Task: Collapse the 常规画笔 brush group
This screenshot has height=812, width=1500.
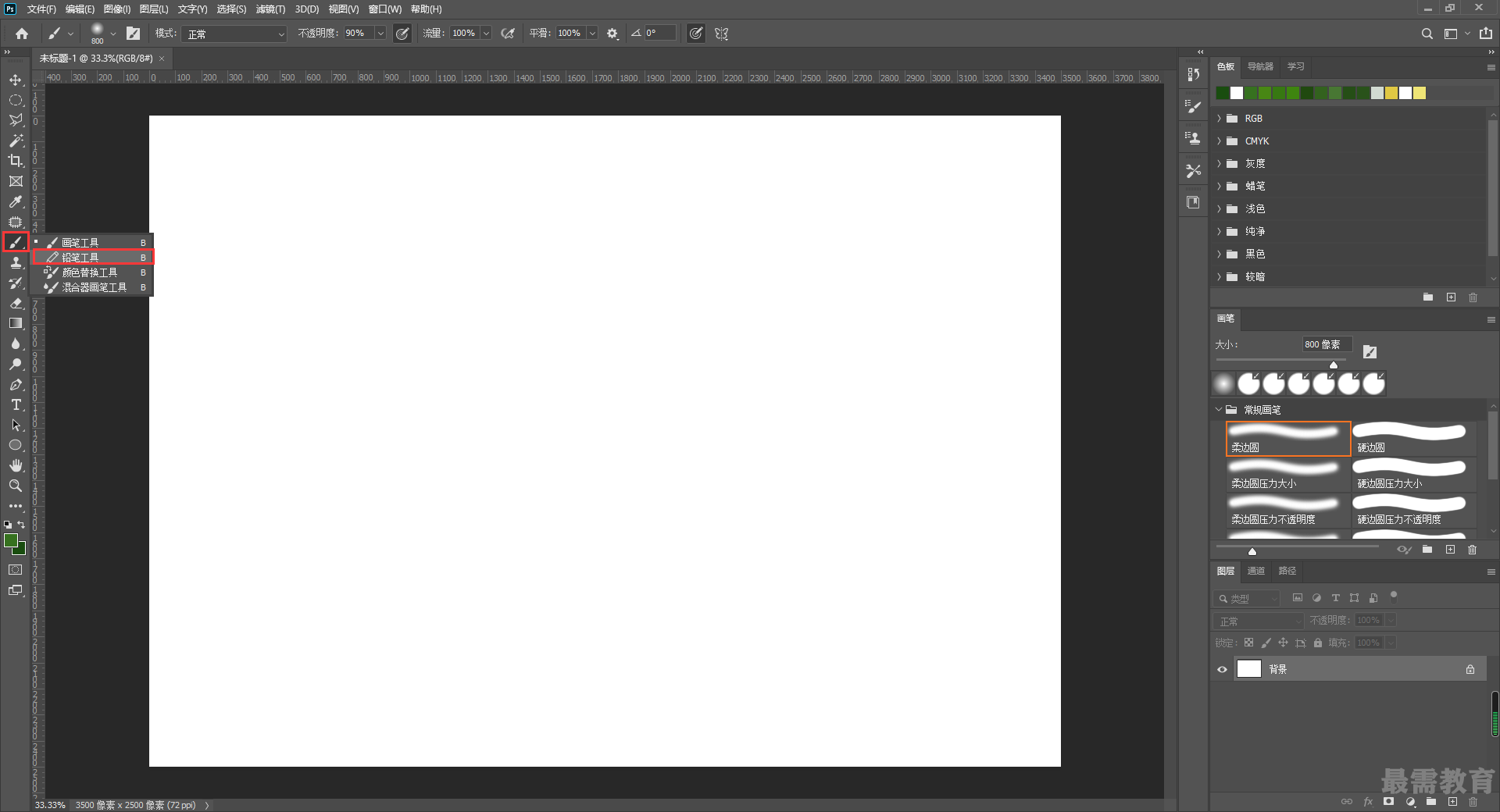Action: tap(1219, 410)
